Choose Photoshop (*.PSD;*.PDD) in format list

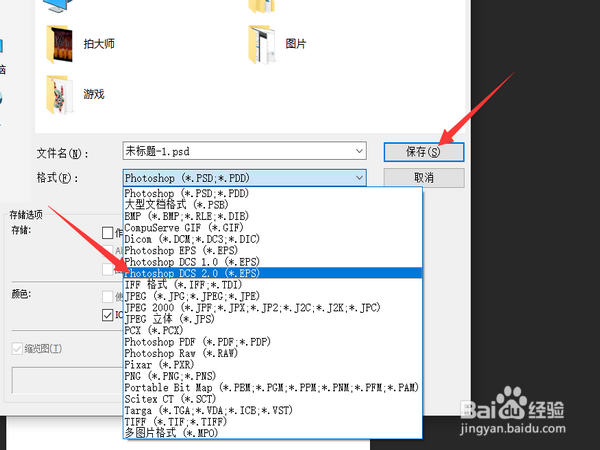(x=273, y=193)
